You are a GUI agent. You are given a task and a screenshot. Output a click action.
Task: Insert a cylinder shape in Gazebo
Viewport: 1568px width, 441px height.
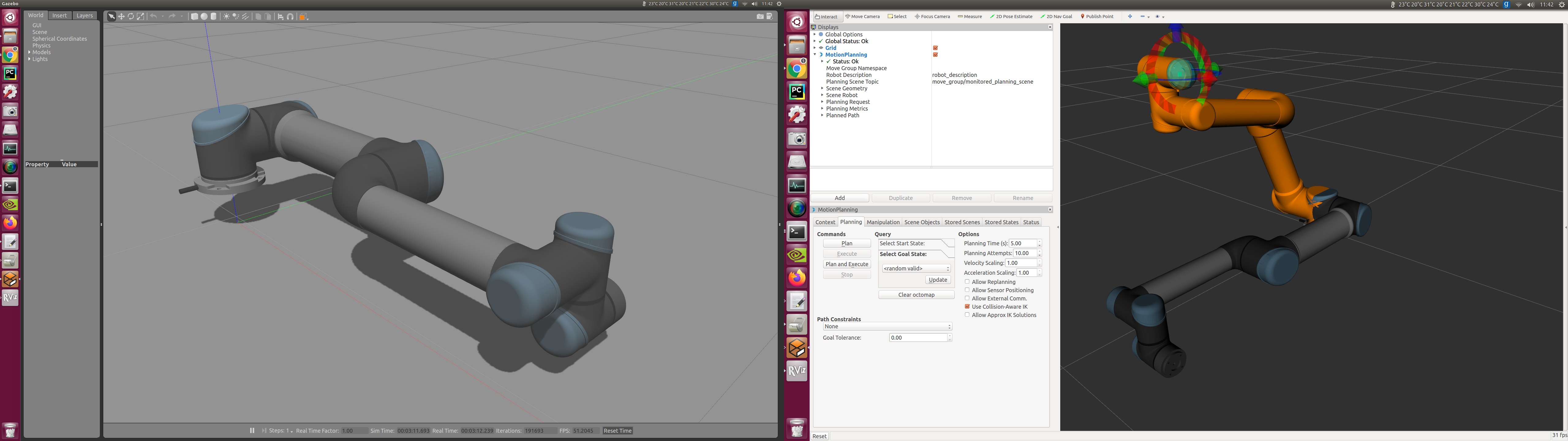pos(214,17)
